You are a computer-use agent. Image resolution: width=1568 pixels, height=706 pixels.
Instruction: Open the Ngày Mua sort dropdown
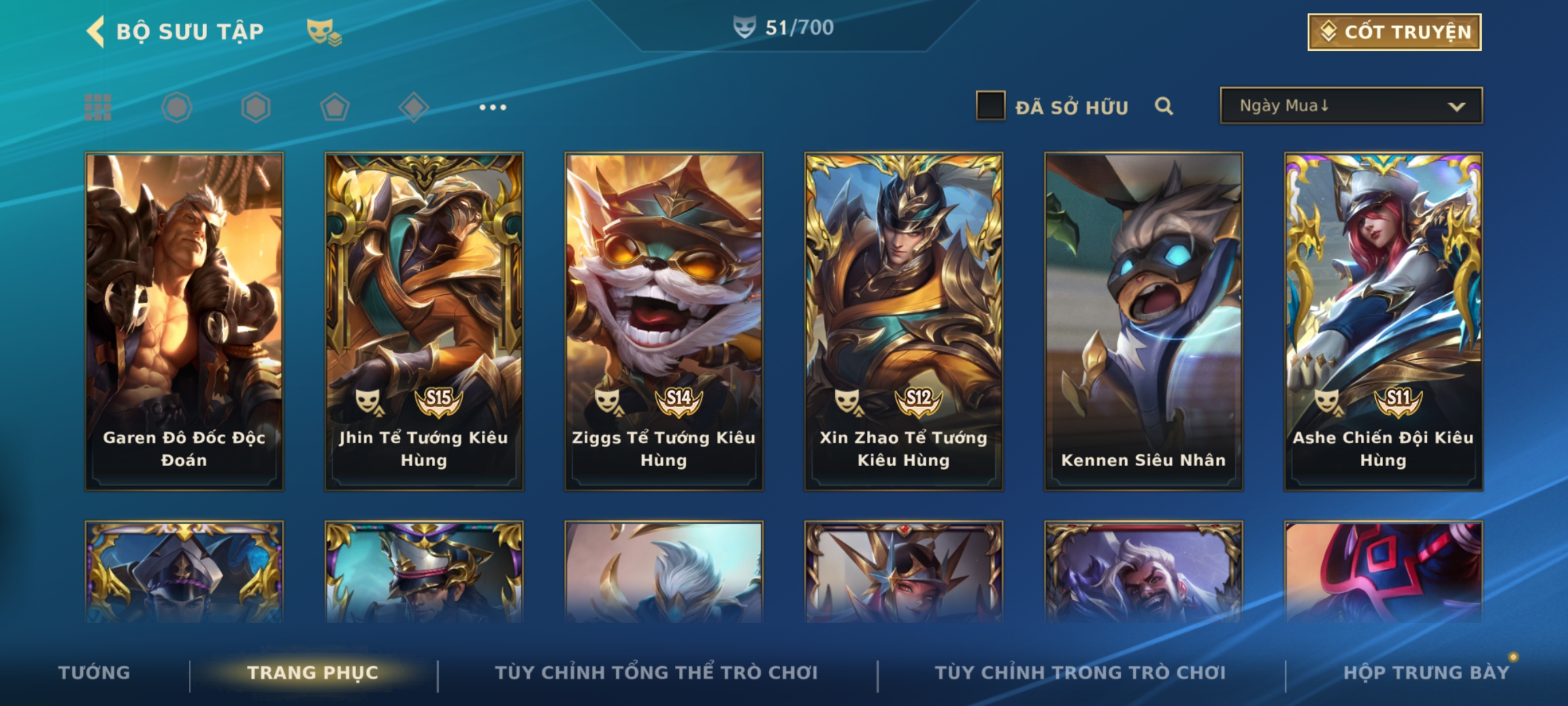pos(1351,106)
